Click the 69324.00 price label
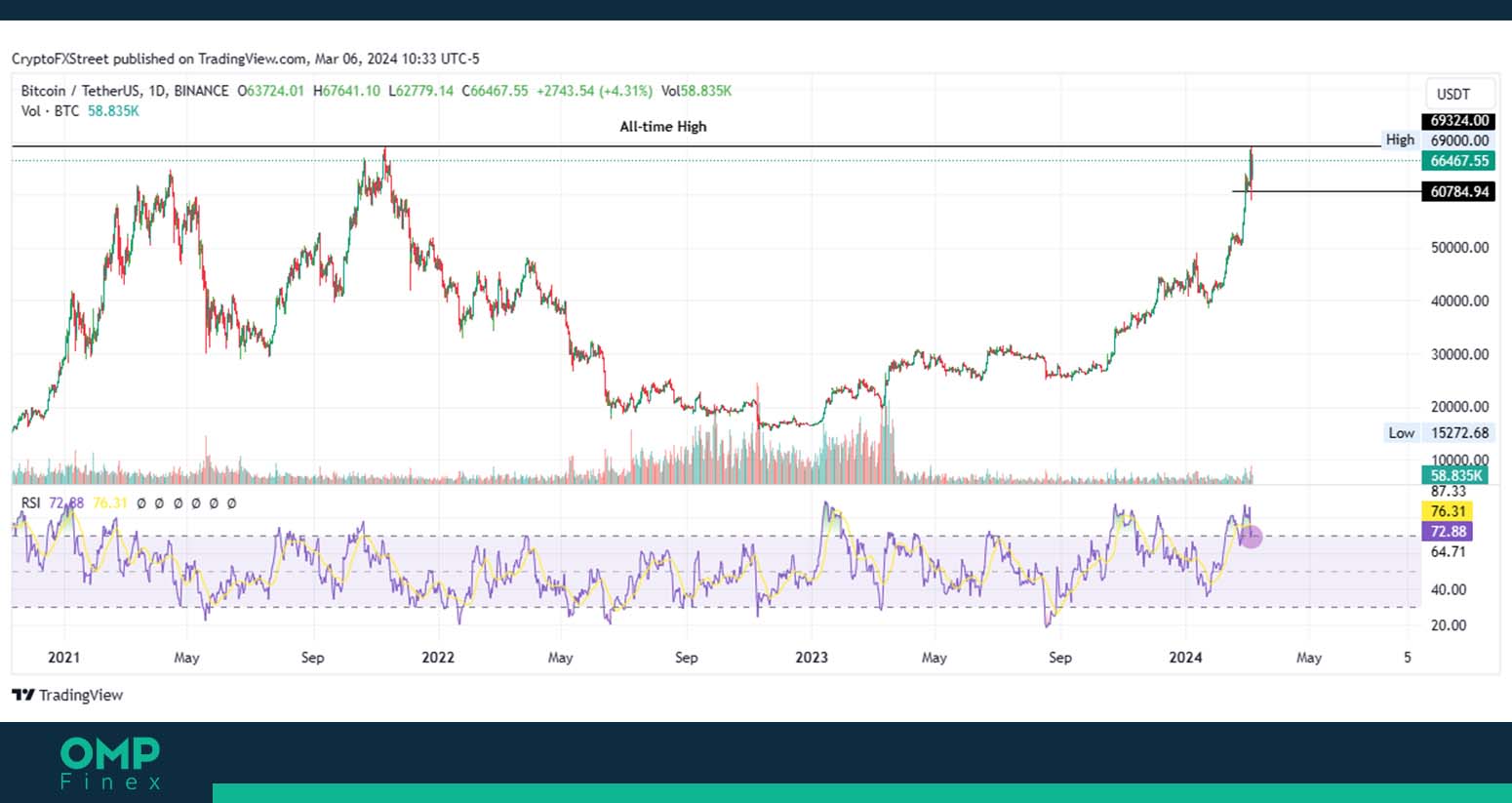This screenshot has height=803, width=1512. pos(1459,121)
